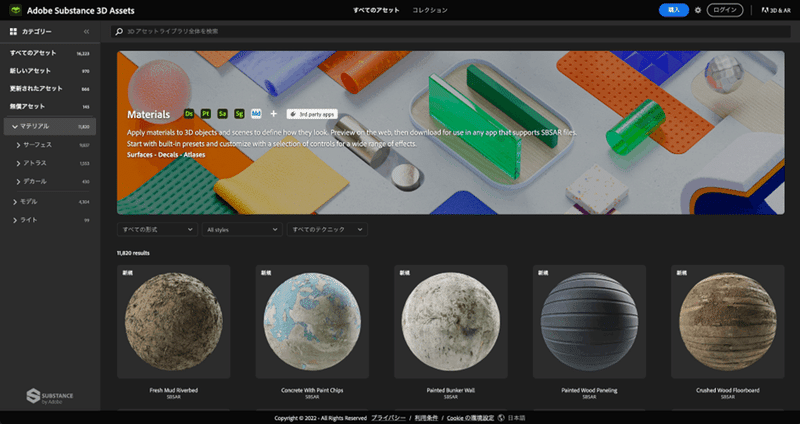800x424 pixels.
Task: Click the 利用条件 footer link
Action: pos(426,418)
